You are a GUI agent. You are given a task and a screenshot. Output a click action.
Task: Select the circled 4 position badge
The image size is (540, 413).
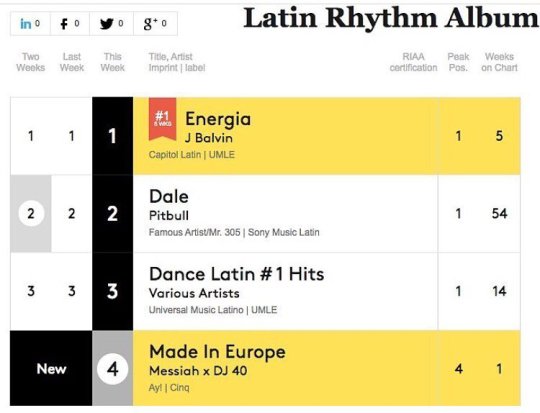click(x=113, y=369)
